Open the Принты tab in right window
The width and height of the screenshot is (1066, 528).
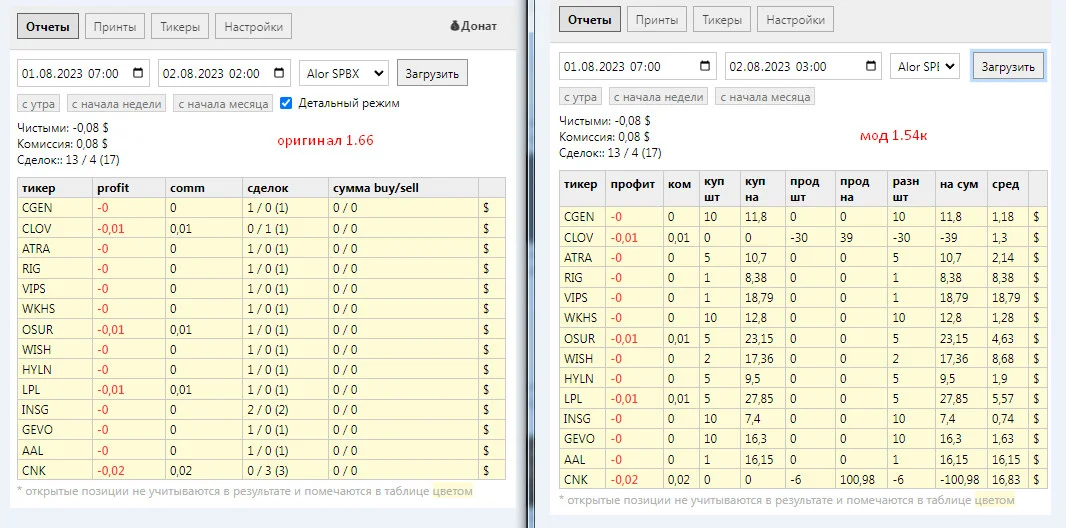(657, 20)
